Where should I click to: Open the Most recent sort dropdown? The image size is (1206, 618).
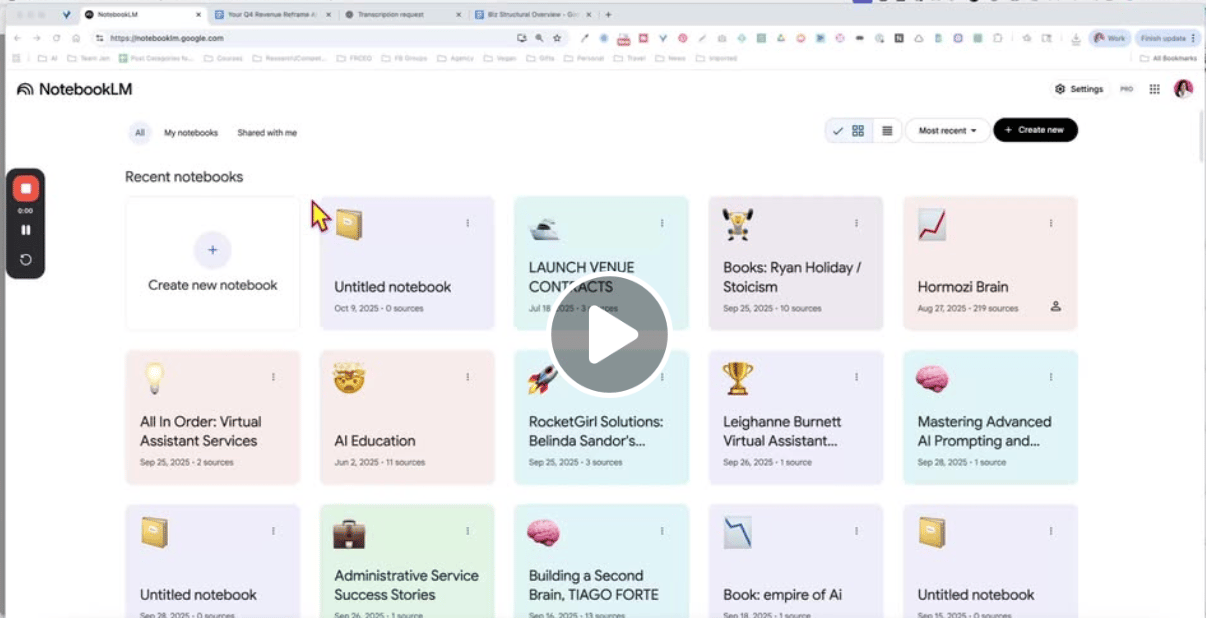pos(947,131)
